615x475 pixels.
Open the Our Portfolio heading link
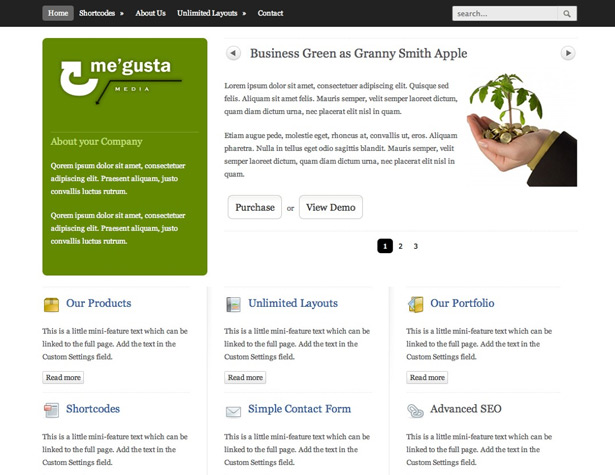[x=462, y=303]
